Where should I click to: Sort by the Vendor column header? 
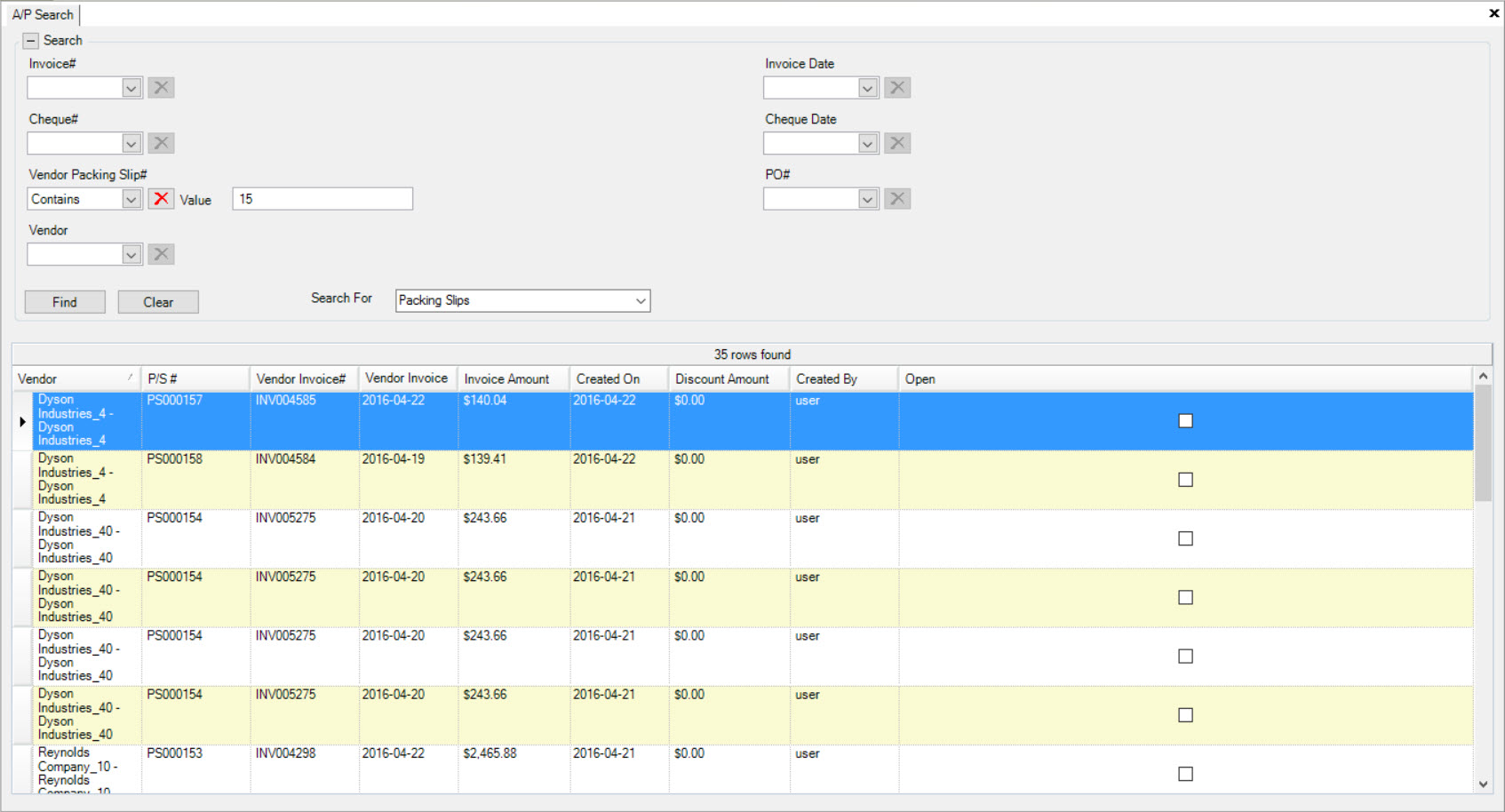coord(76,378)
